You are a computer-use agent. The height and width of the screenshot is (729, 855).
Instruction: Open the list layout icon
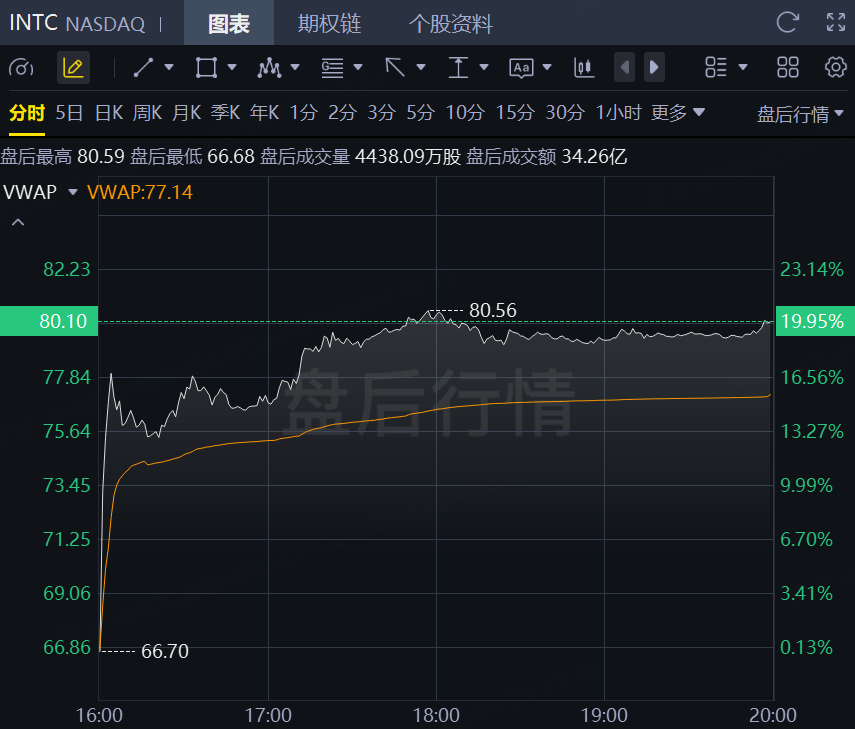coord(716,68)
